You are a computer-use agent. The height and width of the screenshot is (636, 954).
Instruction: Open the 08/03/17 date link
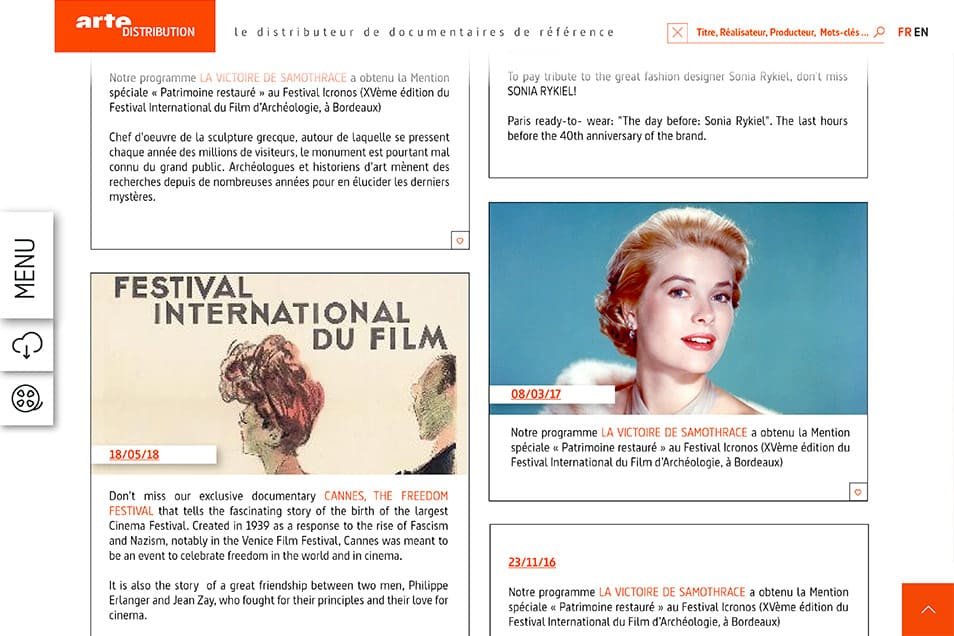[536, 394]
